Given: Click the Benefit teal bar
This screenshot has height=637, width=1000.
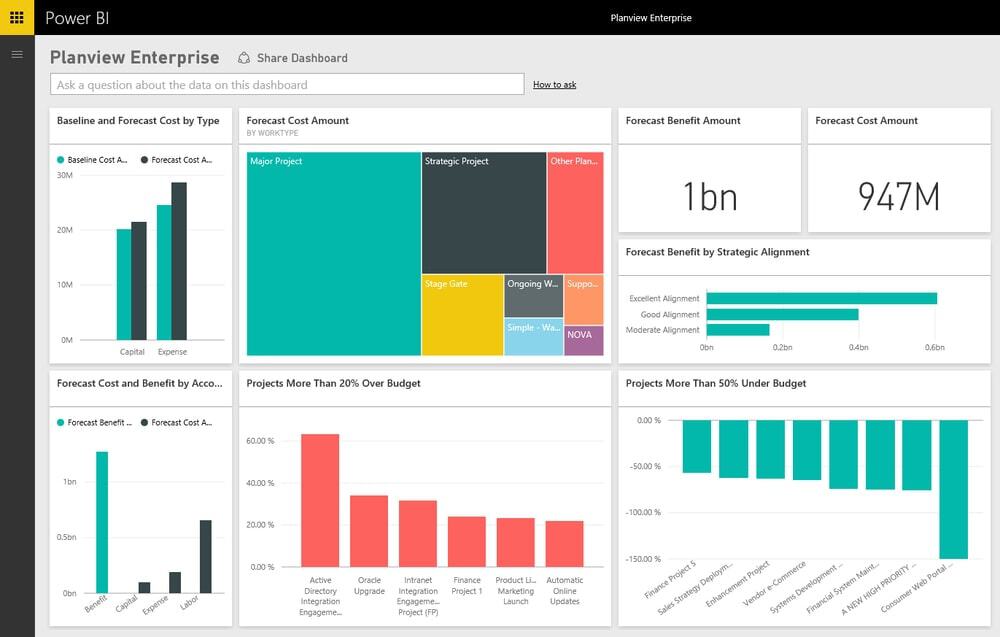Looking at the screenshot, I should click(102, 522).
